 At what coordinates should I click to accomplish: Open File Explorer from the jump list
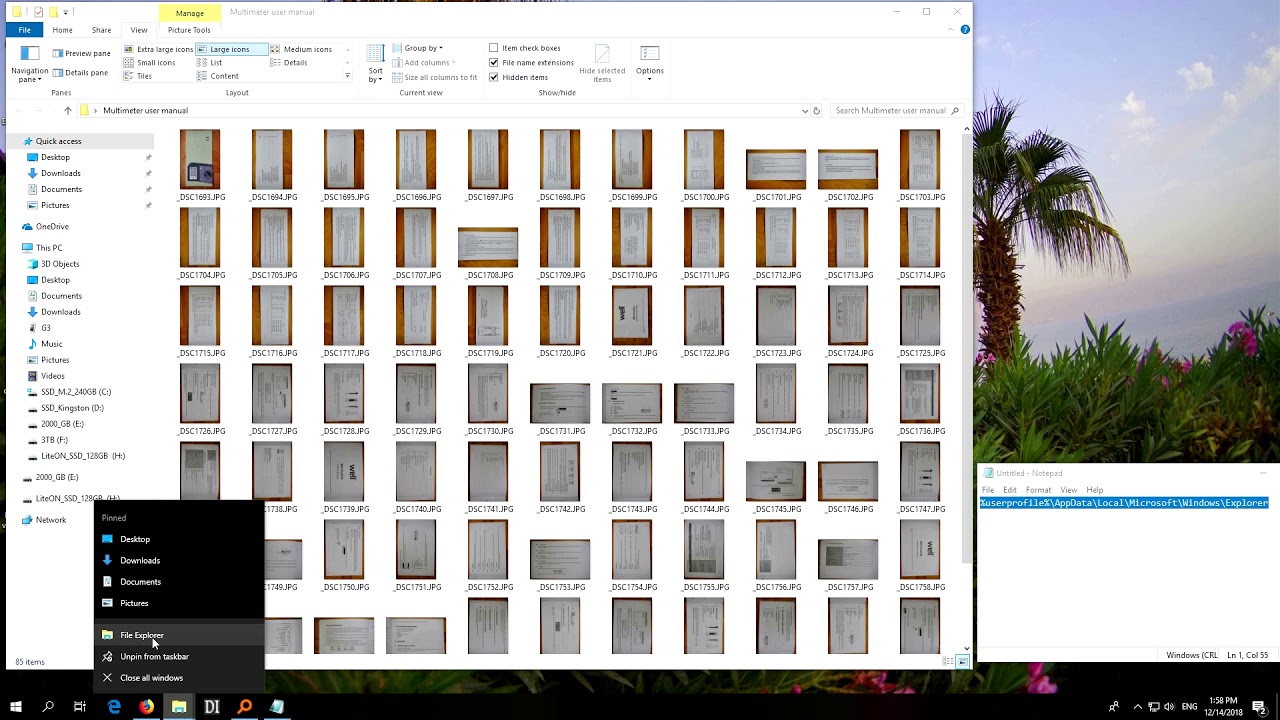(x=180, y=635)
